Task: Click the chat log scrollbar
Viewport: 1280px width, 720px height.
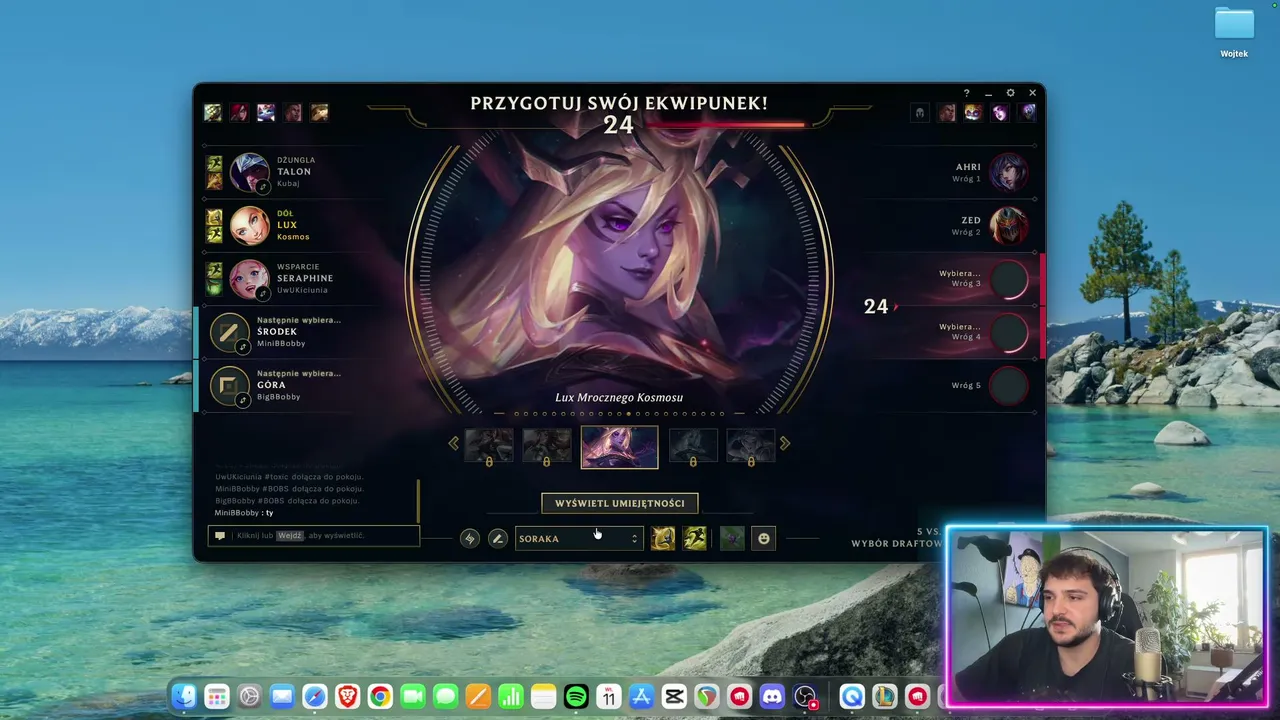Action: (x=418, y=500)
